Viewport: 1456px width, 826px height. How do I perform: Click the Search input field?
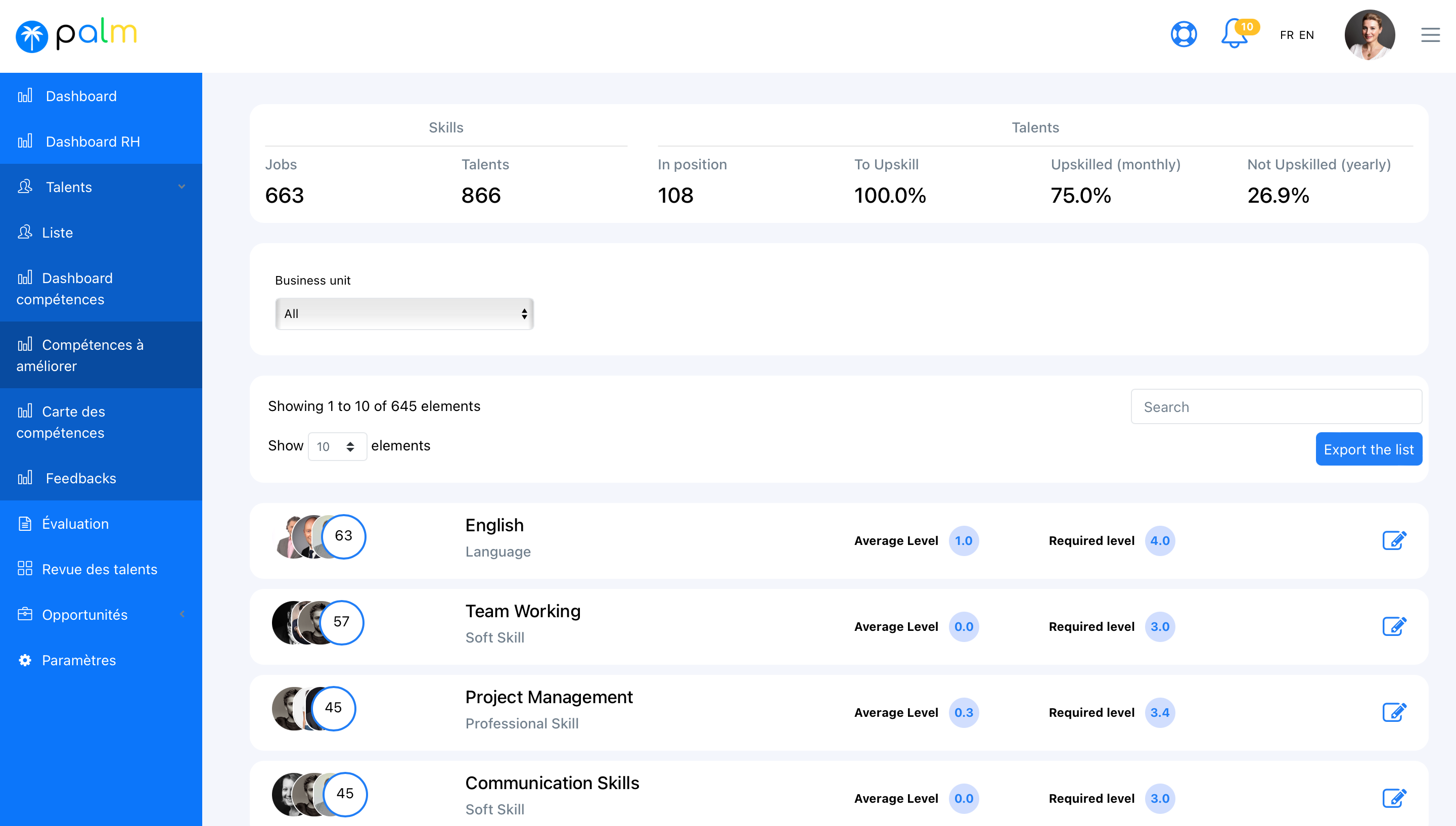coord(1276,407)
